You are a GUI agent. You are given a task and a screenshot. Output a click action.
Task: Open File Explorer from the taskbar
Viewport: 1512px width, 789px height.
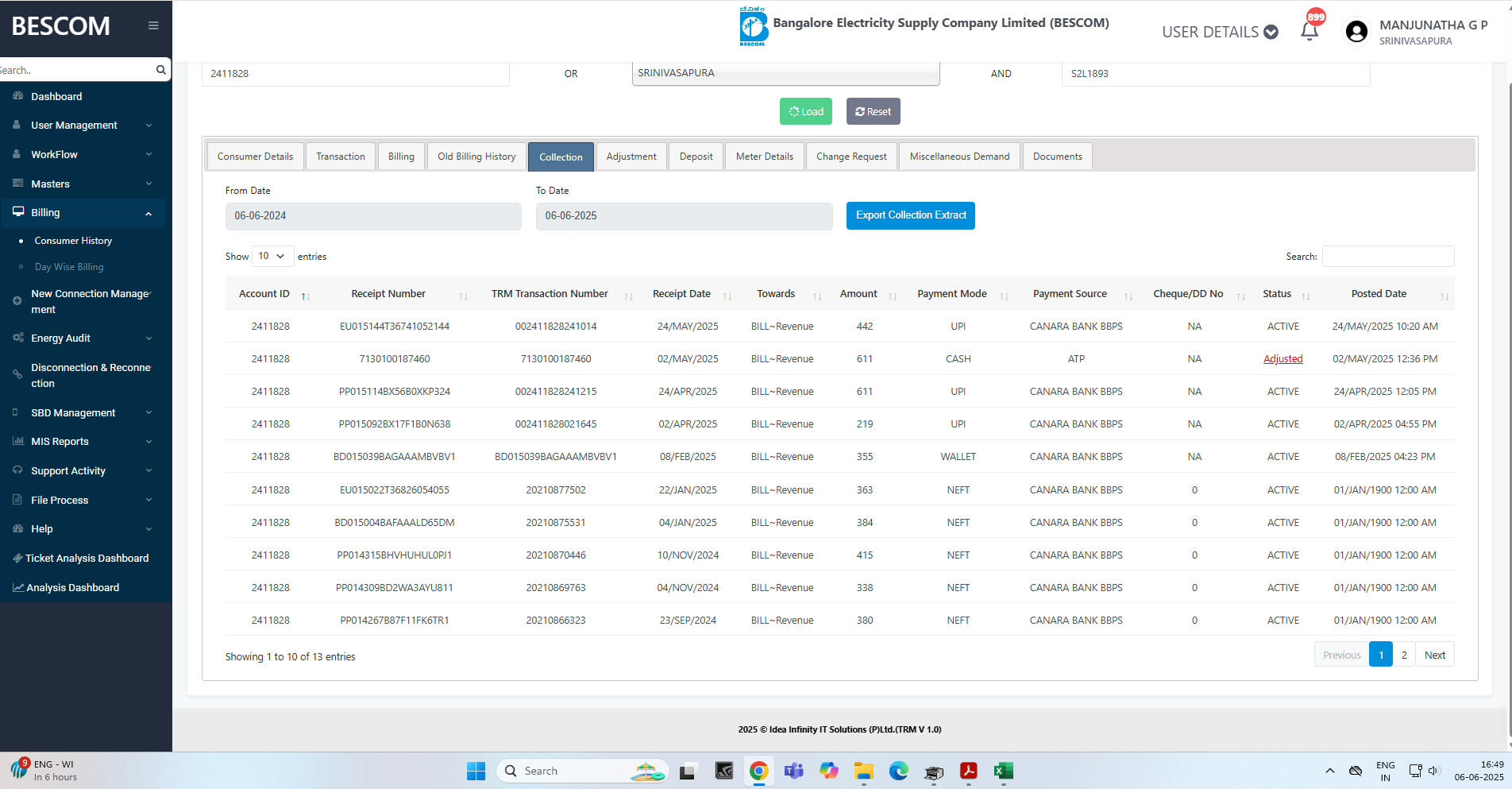point(863,771)
